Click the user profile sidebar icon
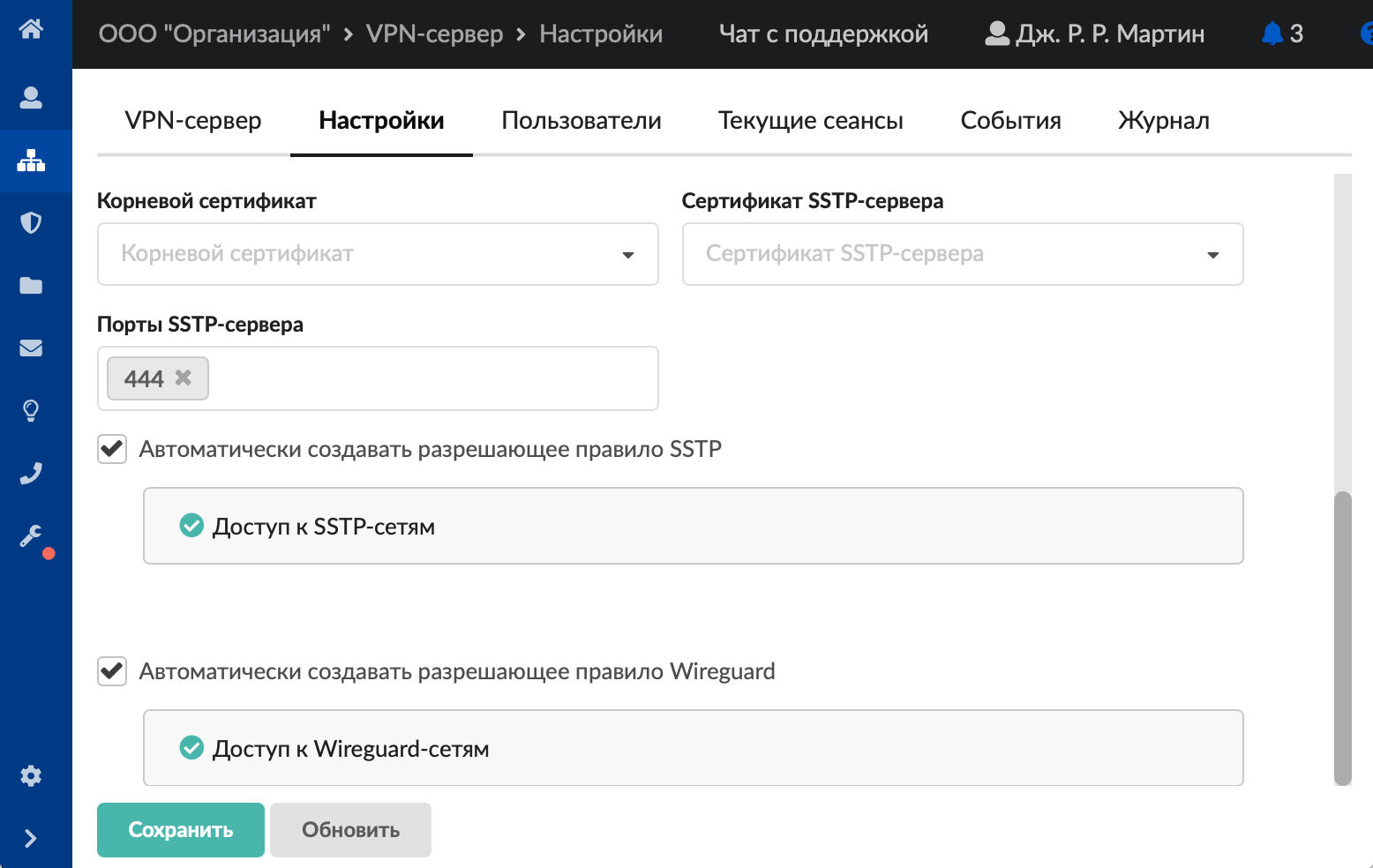1373x868 pixels. [x=31, y=97]
